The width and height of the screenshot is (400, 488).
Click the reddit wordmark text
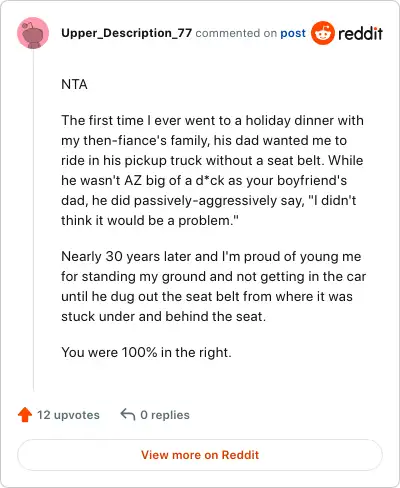coord(360,33)
